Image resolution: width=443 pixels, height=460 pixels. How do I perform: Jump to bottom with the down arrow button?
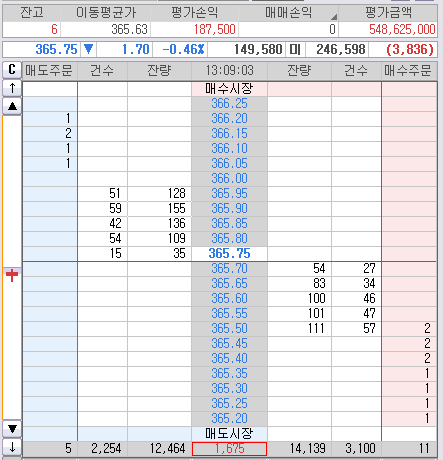(12, 447)
